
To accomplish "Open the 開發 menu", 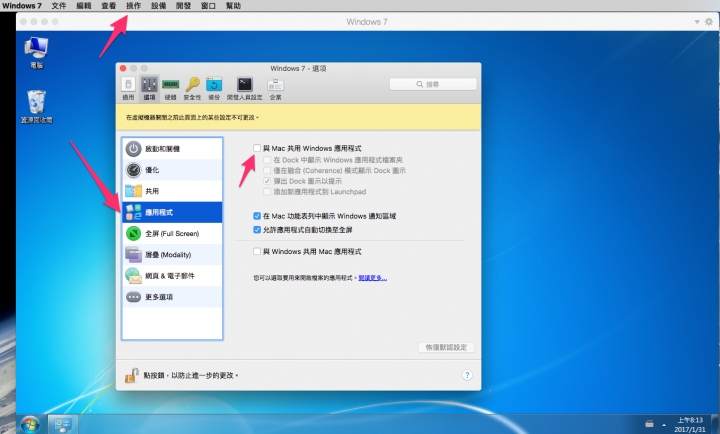I will (183, 6).
